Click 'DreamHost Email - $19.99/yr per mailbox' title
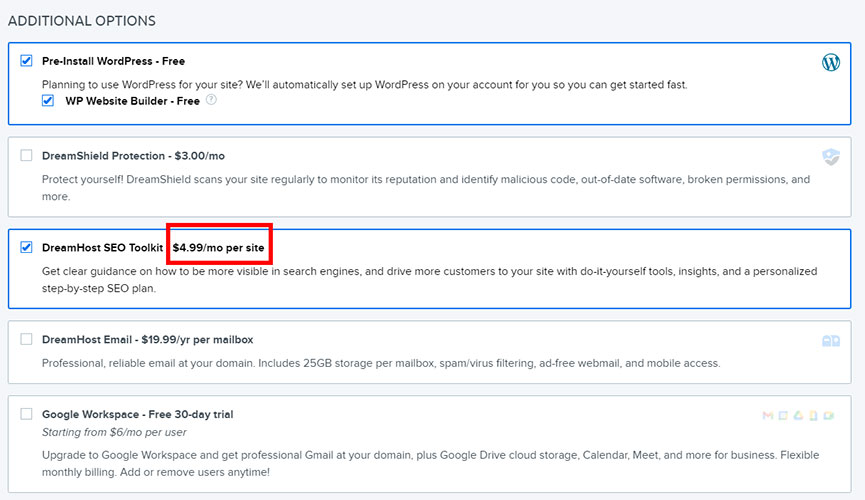The width and height of the screenshot is (865, 500). [147, 340]
